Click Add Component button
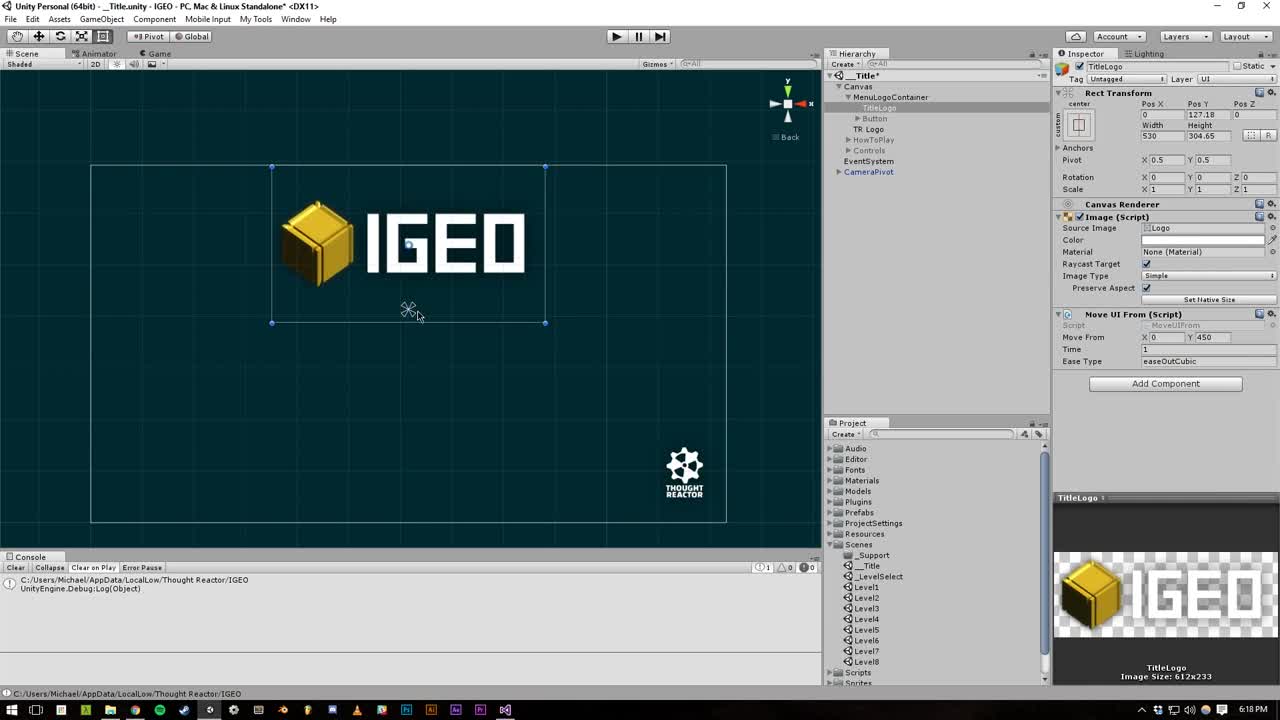 1166,384
